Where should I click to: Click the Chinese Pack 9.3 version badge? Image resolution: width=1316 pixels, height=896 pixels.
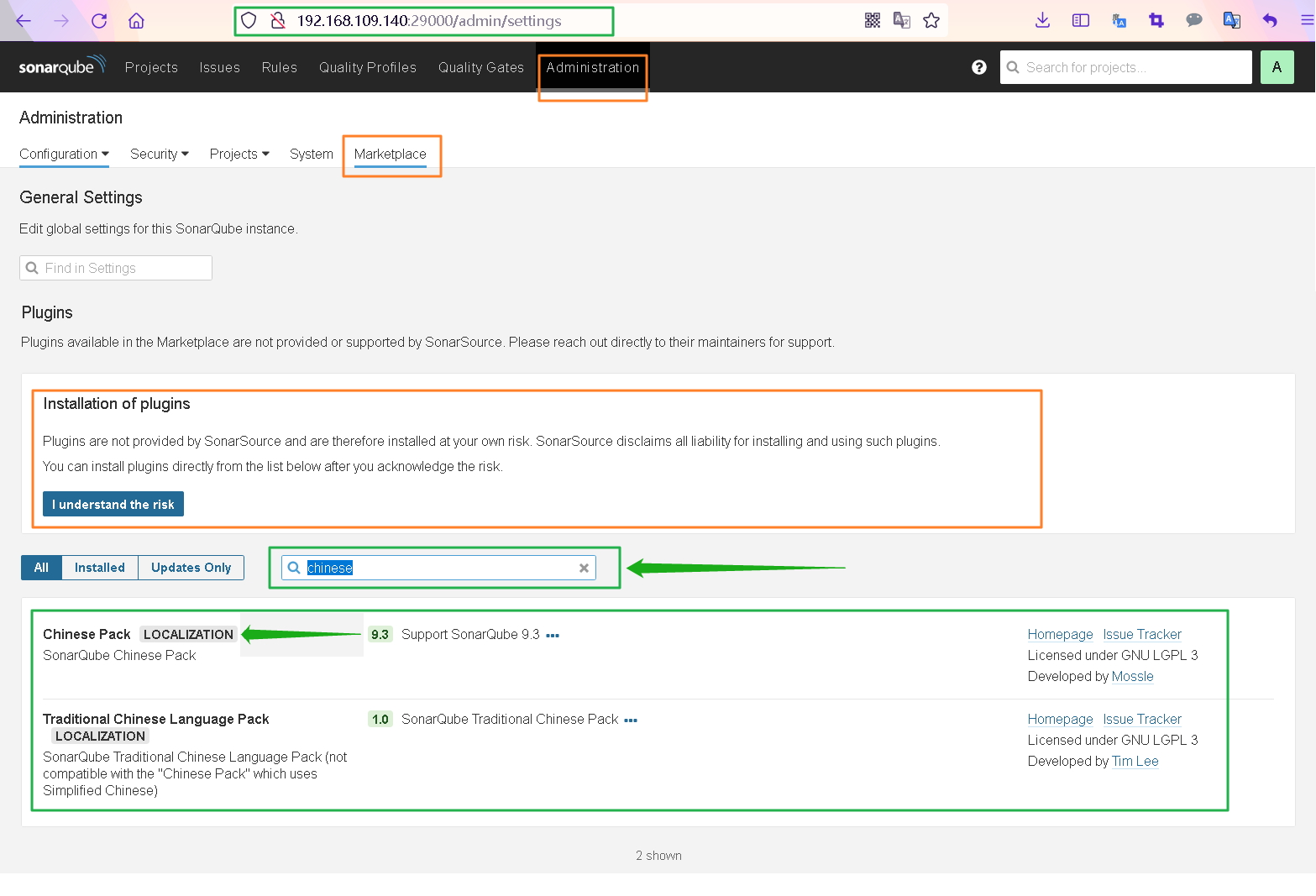click(380, 634)
